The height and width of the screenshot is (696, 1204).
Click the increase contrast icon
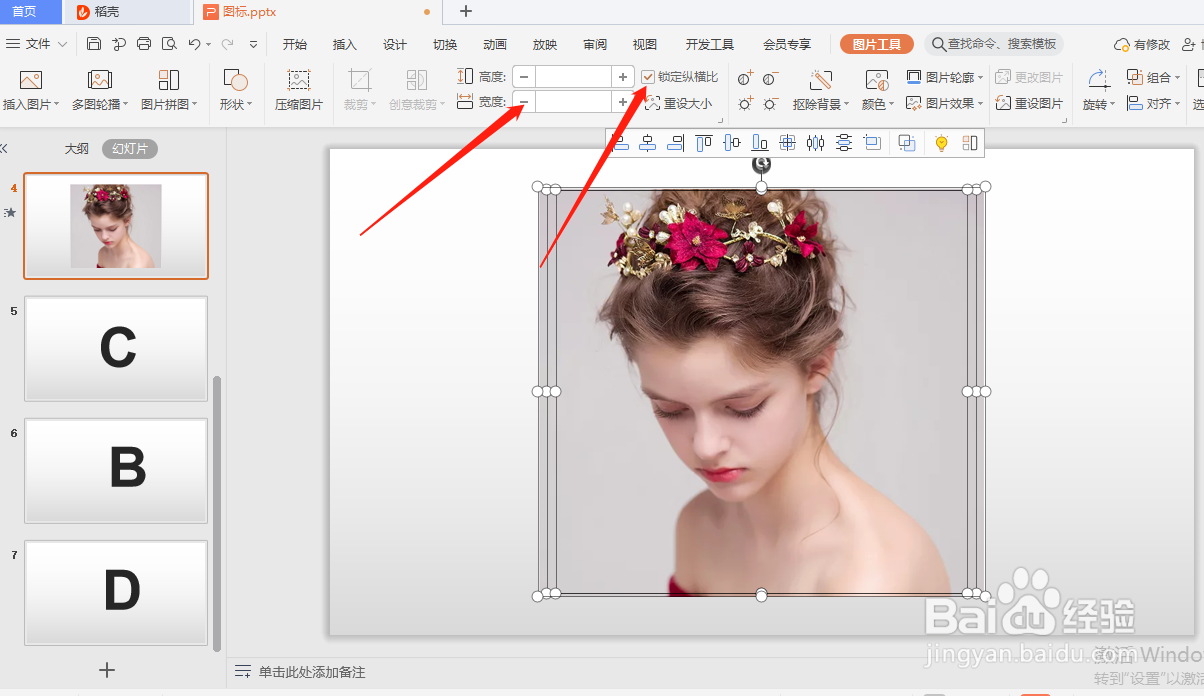(745, 78)
